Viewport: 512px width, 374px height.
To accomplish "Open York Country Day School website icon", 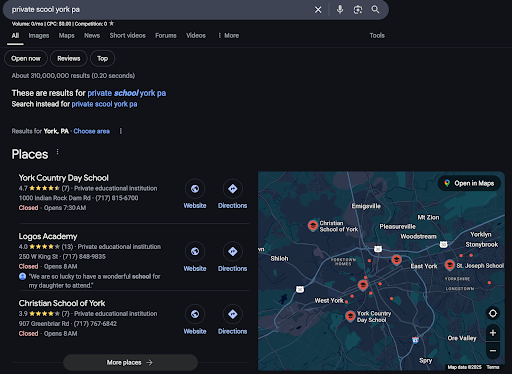I will click(195, 189).
